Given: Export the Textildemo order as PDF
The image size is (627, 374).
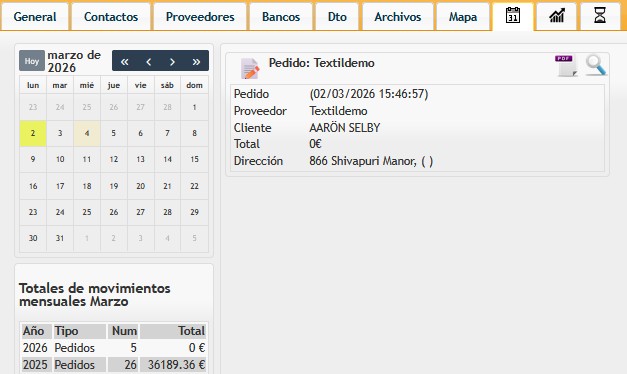Looking at the screenshot, I should tap(566, 66).
